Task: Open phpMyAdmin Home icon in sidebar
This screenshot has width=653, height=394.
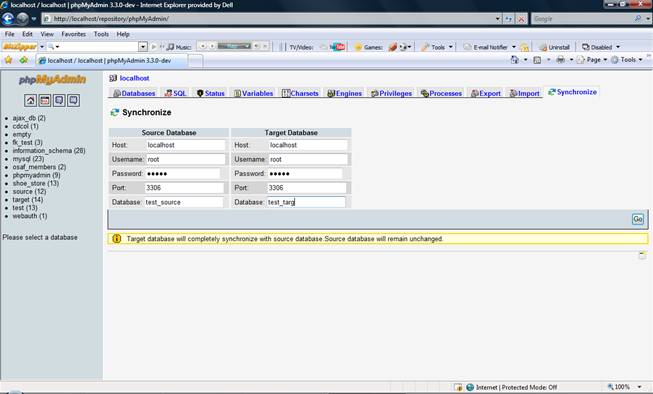Action: pyautogui.click(x=30, y=100)
